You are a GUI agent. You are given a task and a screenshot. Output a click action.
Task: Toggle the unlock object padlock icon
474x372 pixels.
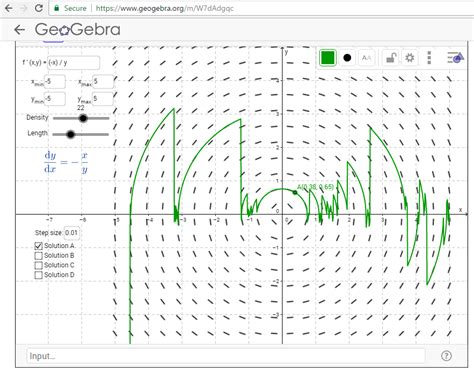tap(390, 58)
